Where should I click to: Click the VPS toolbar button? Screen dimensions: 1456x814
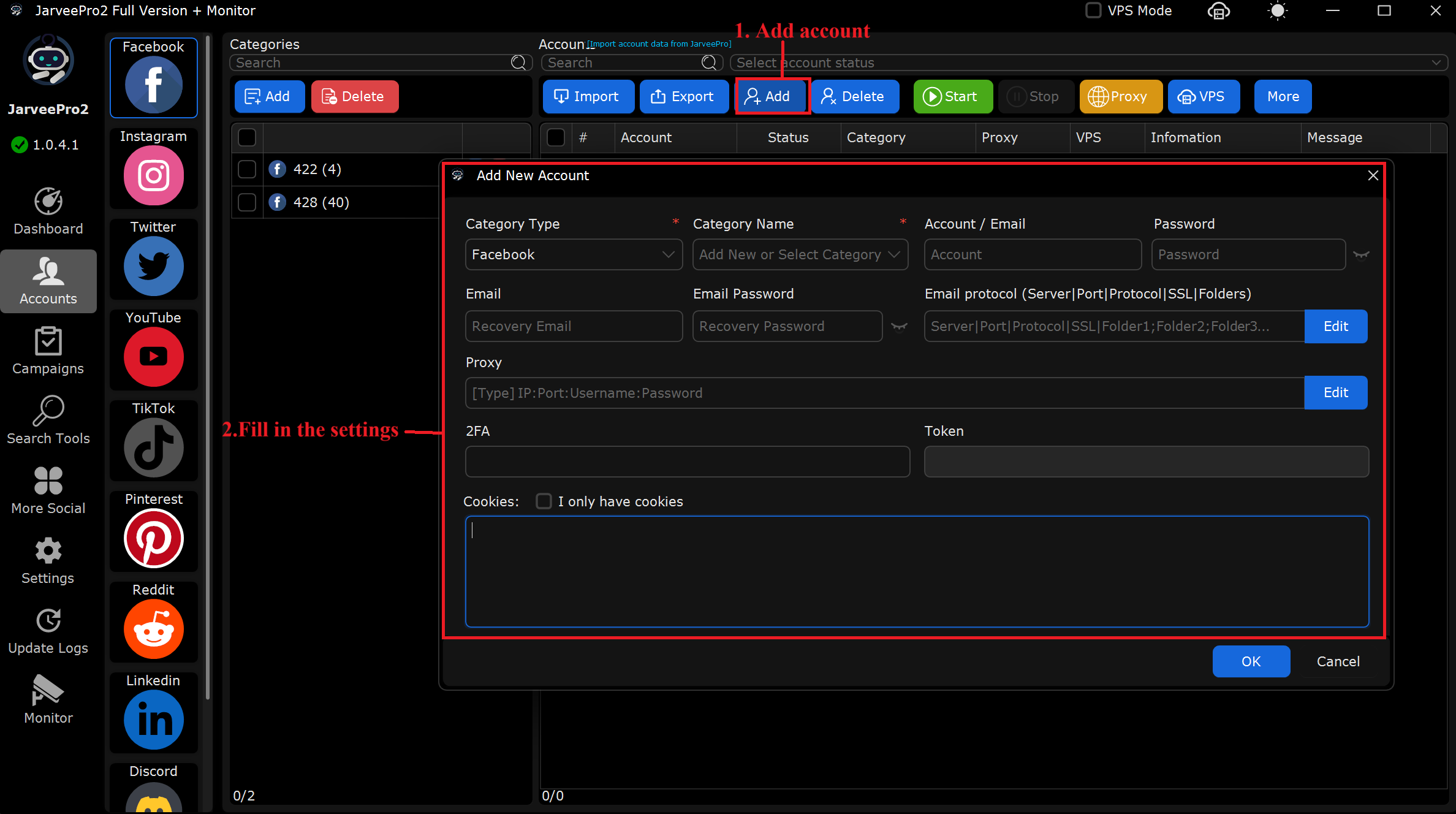[1204, 96]
